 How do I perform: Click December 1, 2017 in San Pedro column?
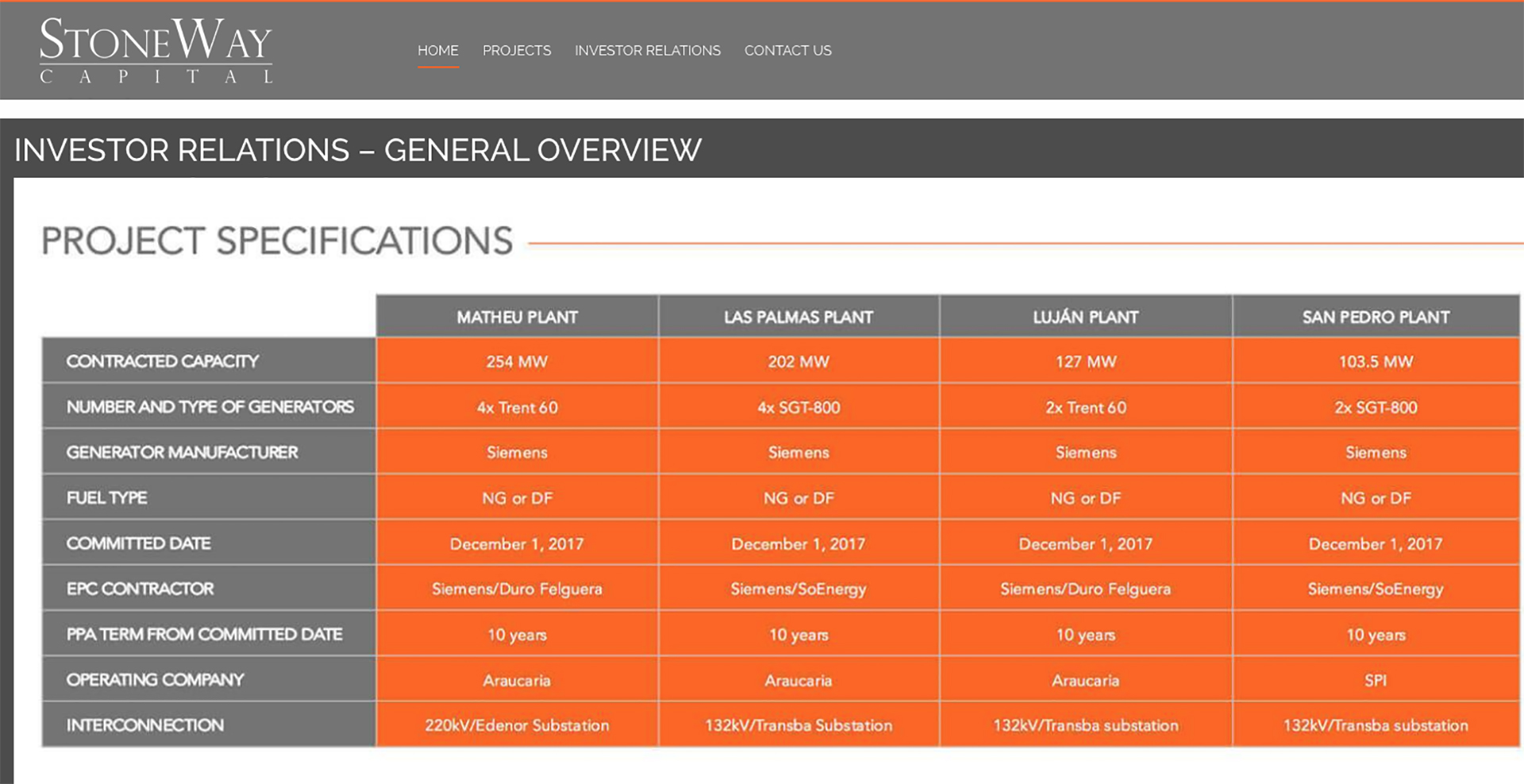(1376, 544)
